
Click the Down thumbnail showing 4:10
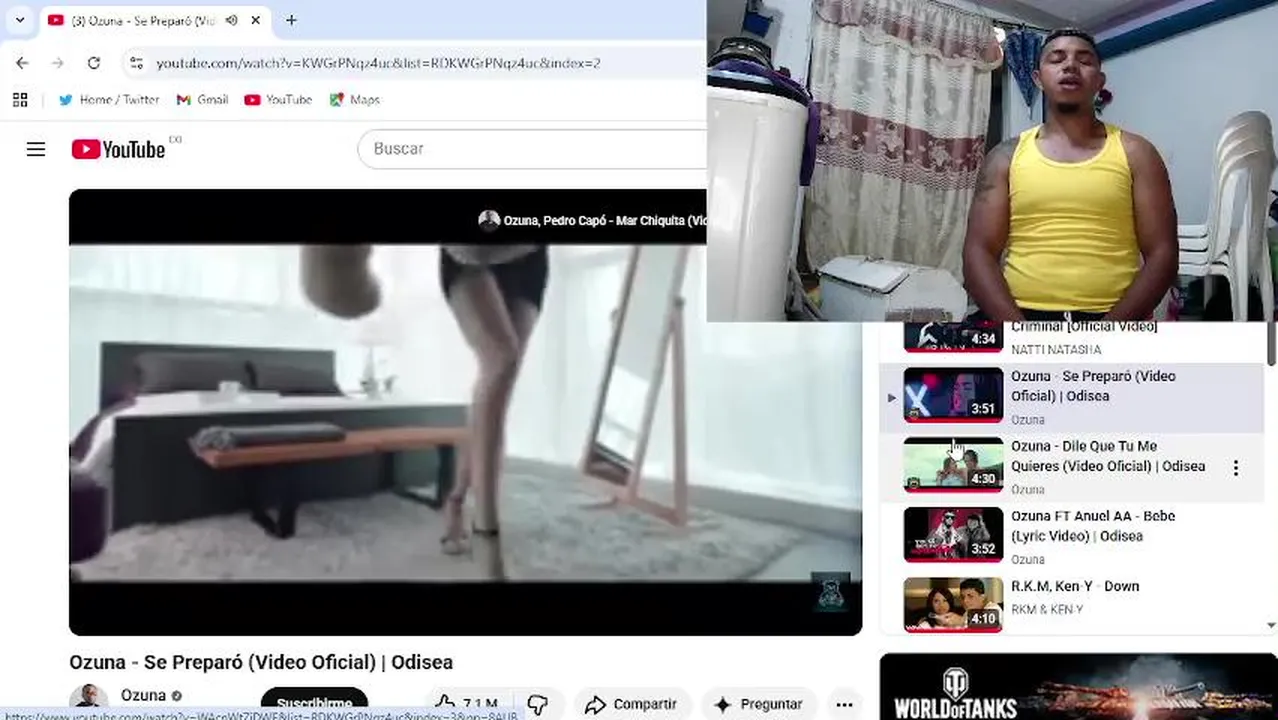(953, 604)
